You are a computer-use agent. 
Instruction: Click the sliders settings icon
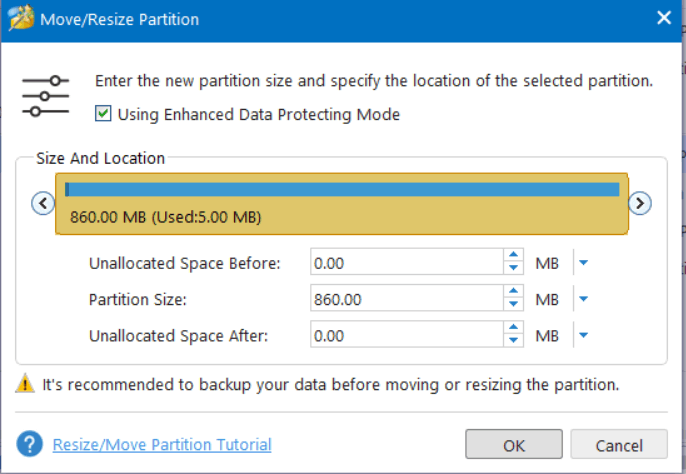click(46, 96)
